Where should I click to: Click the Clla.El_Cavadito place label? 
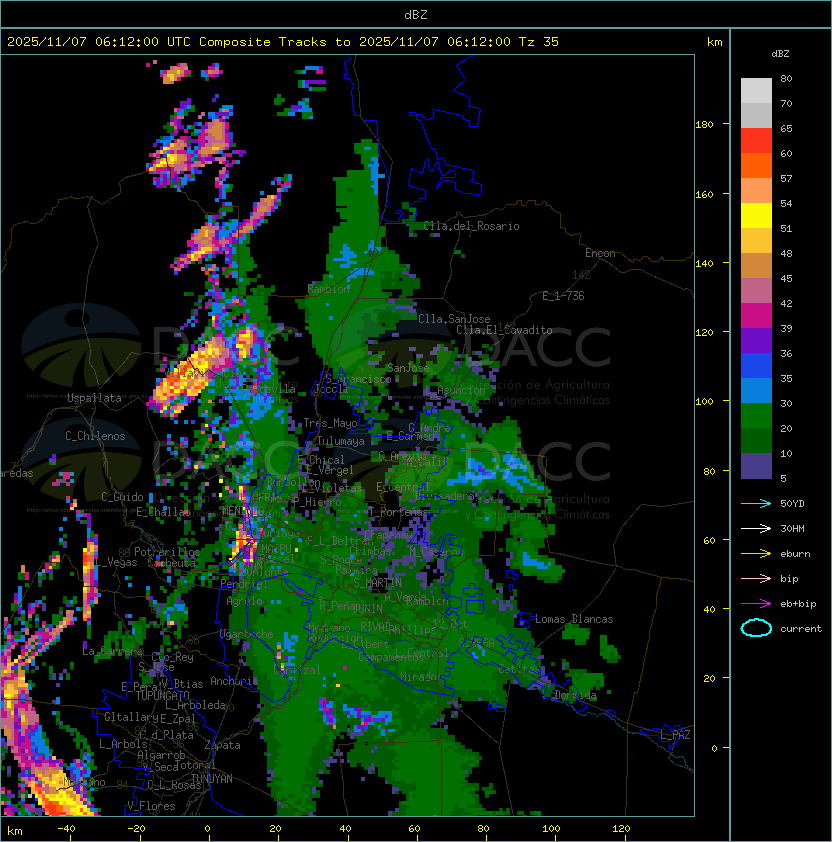coord(504,330)
